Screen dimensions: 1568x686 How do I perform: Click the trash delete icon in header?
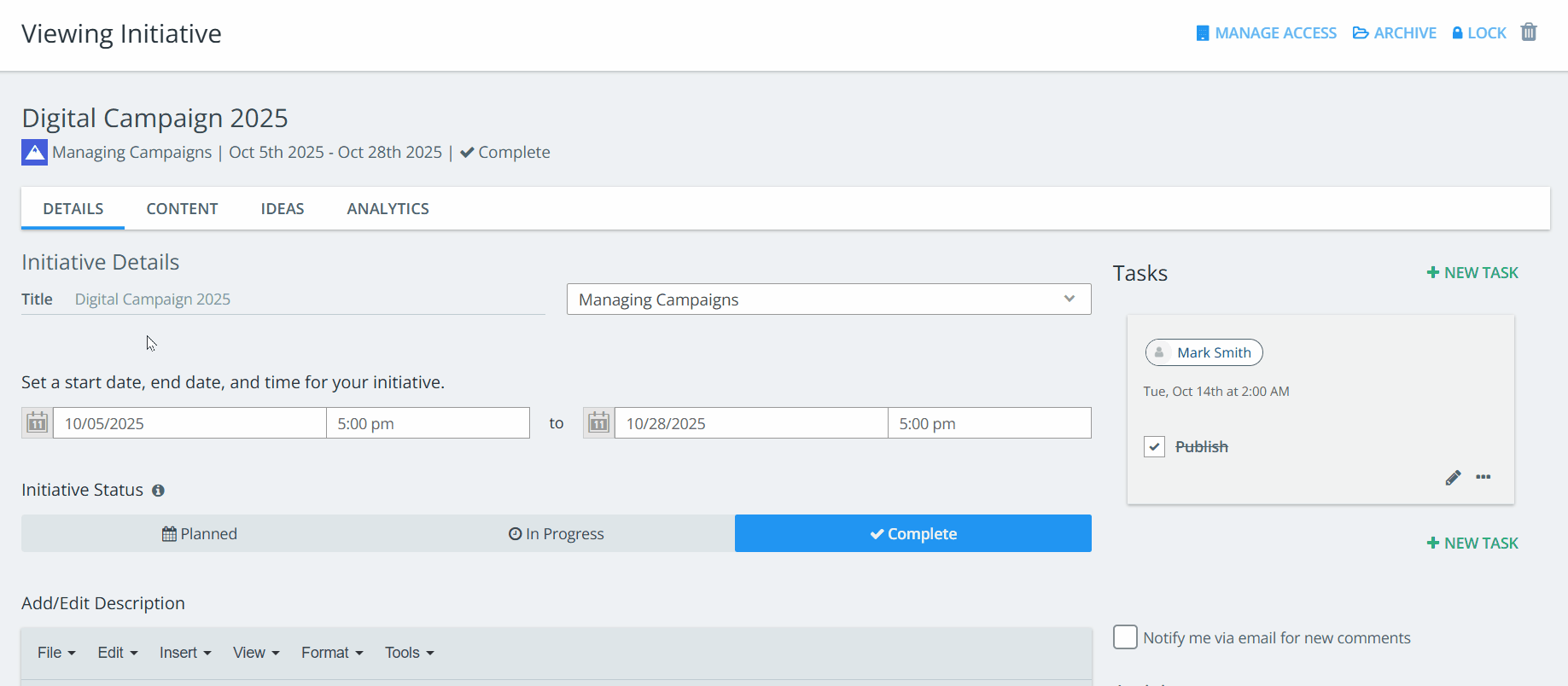coord(1529,32)
